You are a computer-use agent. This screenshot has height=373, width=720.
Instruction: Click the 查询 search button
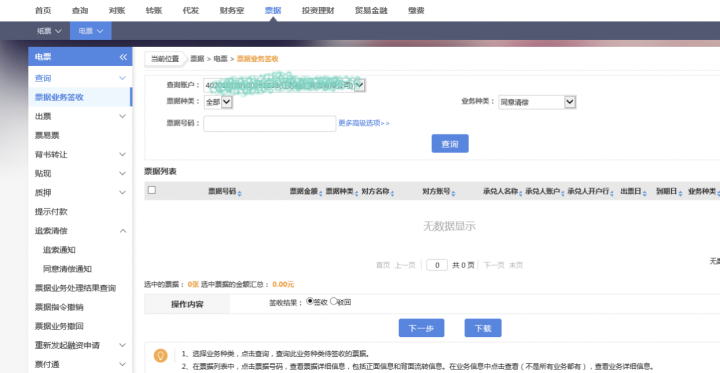click(450, 144)
